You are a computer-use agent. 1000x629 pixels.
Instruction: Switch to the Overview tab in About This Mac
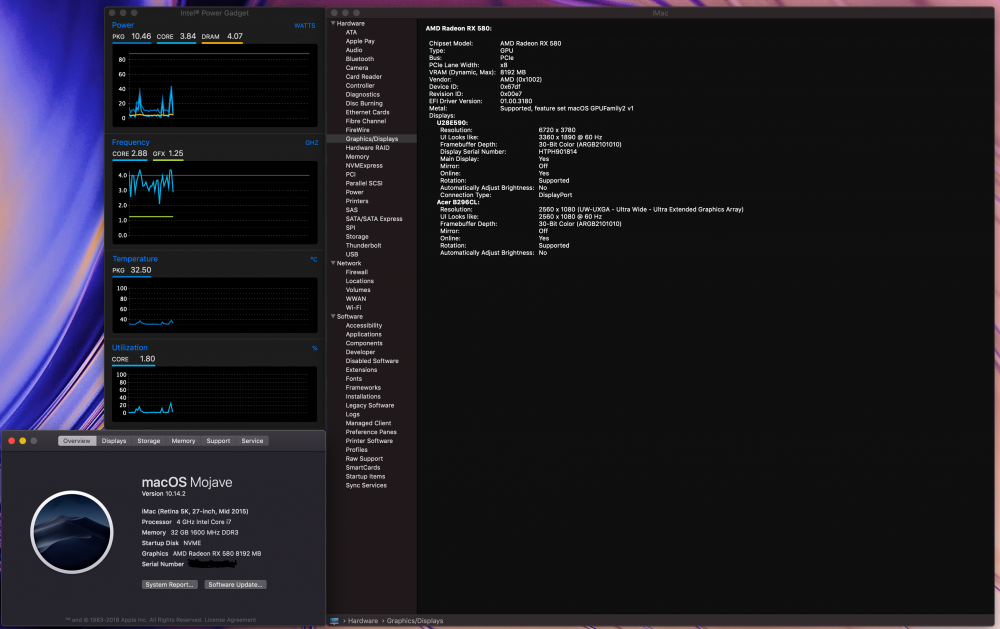[x=77, y=441]
